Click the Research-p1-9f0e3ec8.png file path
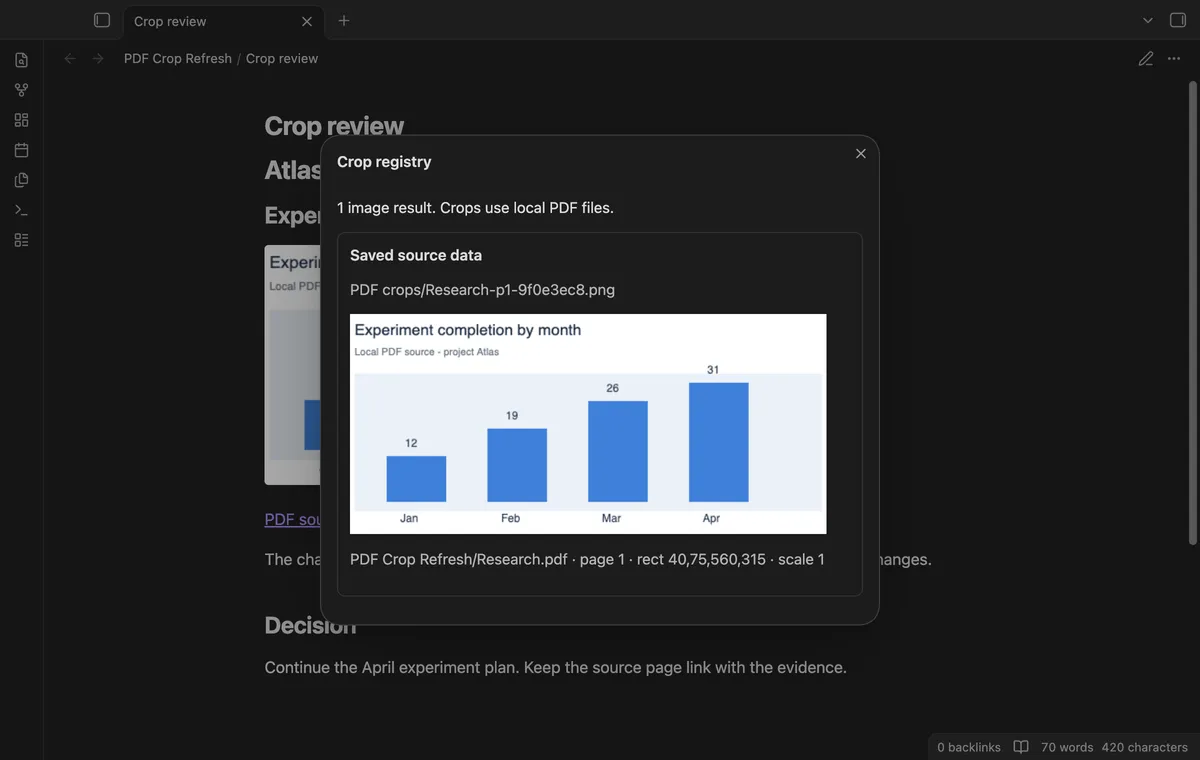 pyautogui.click(x=482, y=290)
